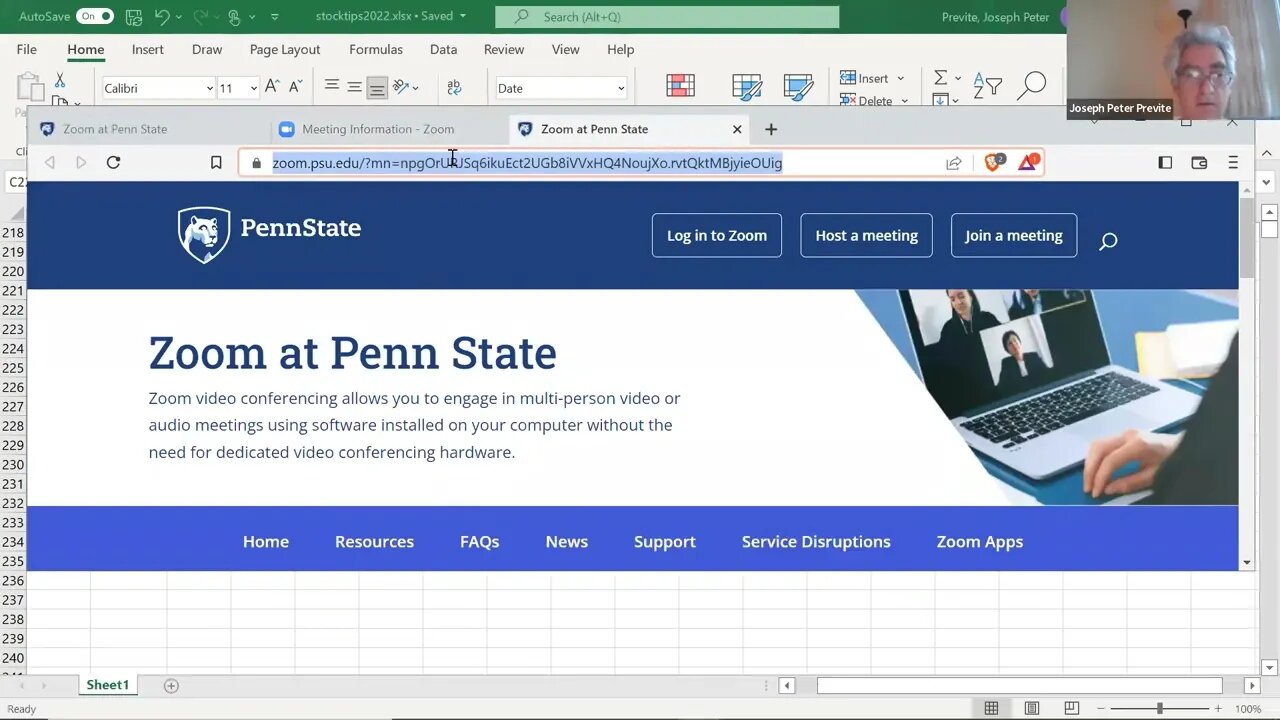Viewport: 1280px width, 720px height.
Task: Toggle the browser sidebar icon
Action: (1165, 162)
